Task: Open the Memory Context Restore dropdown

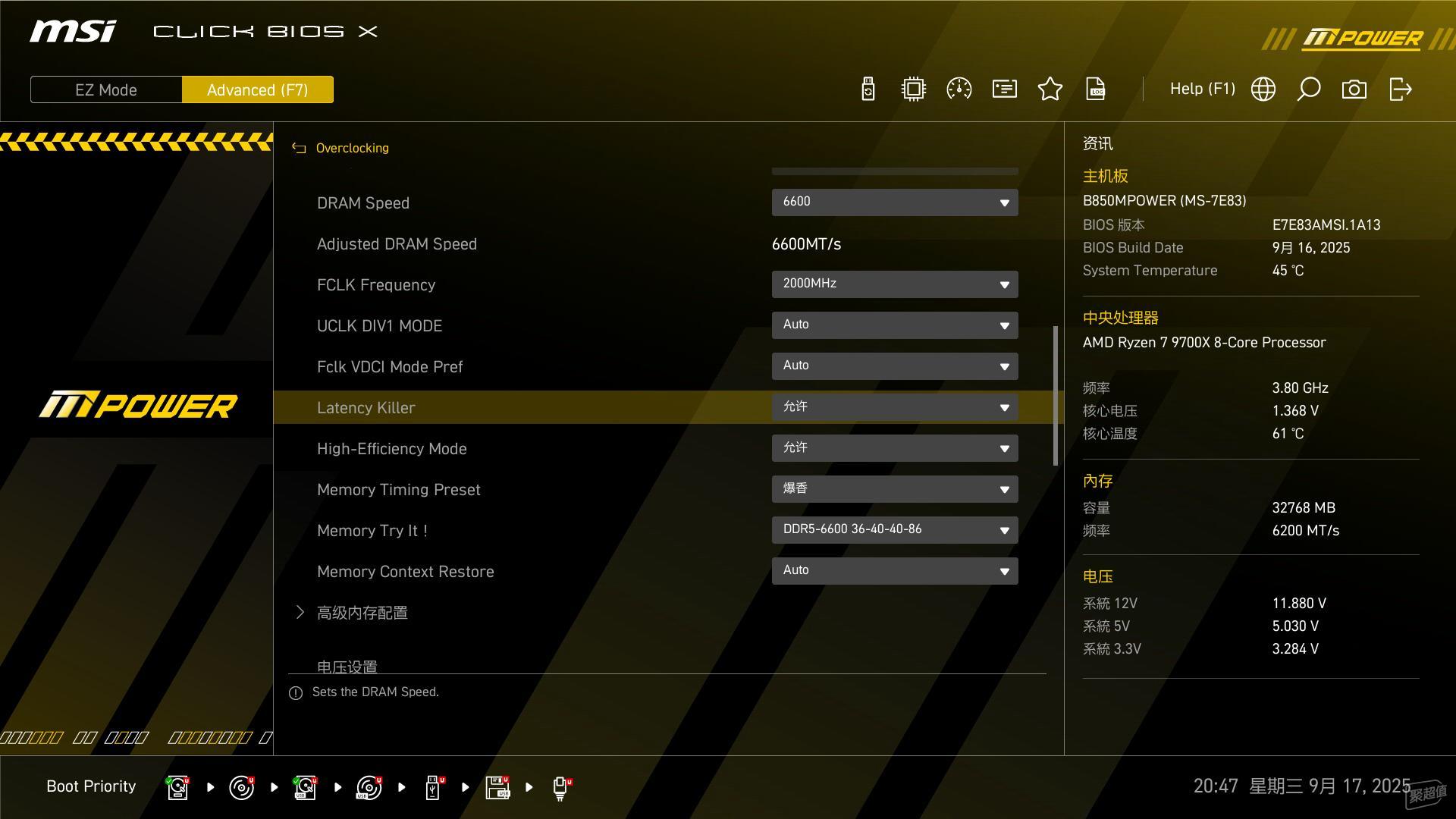Action: 895,571
